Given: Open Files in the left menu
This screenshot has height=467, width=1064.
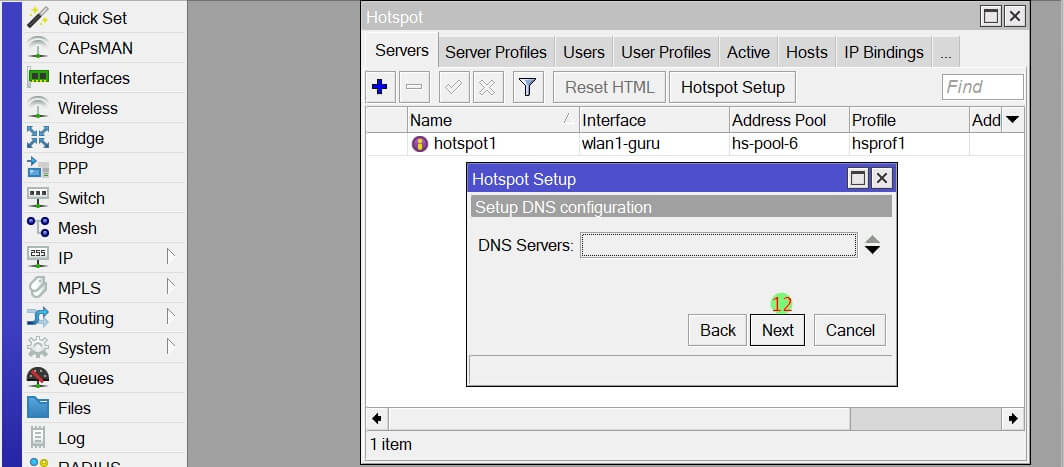Looking at the screenshot, I should 74,408.
